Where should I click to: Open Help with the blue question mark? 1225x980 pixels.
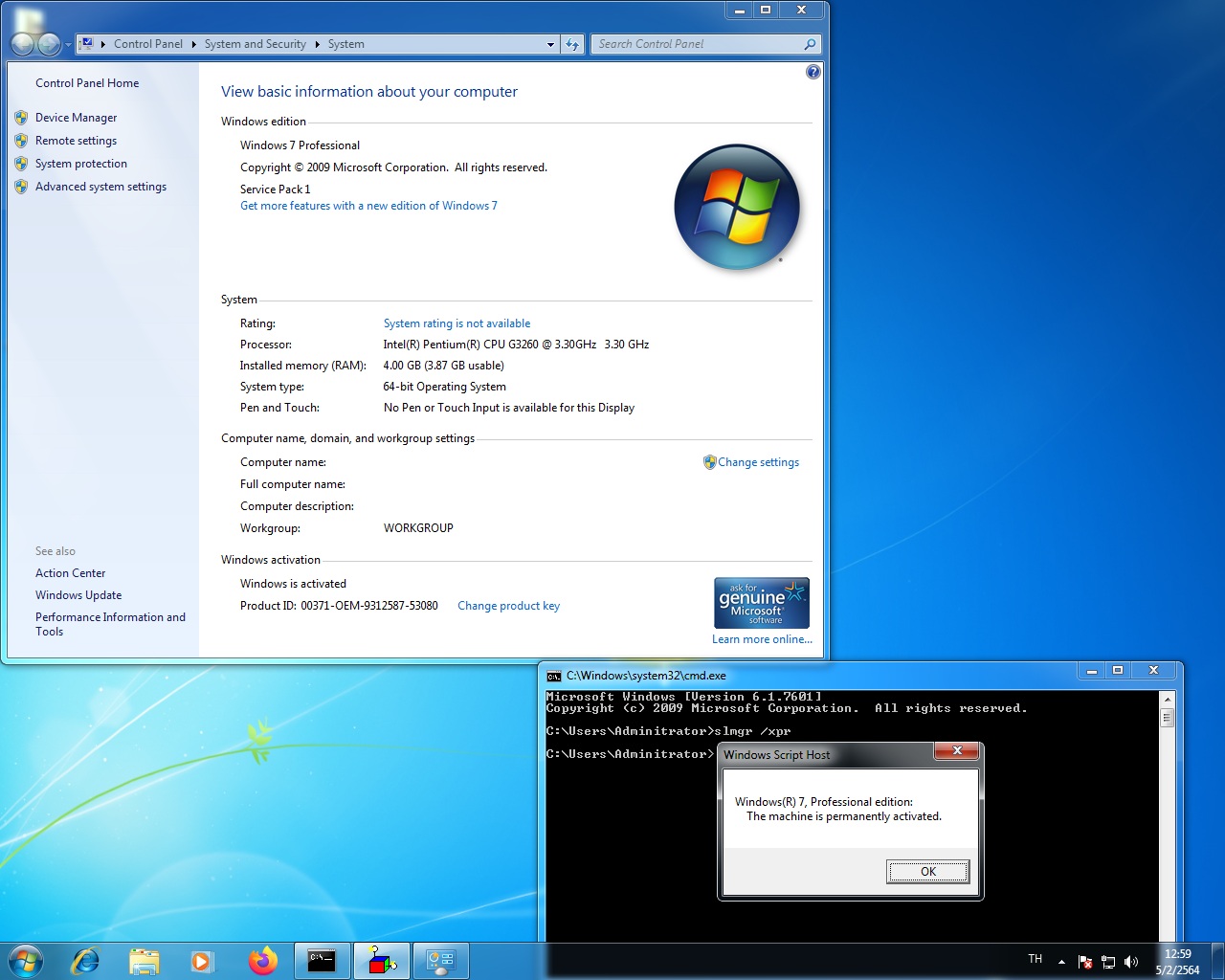pos(813,72)
